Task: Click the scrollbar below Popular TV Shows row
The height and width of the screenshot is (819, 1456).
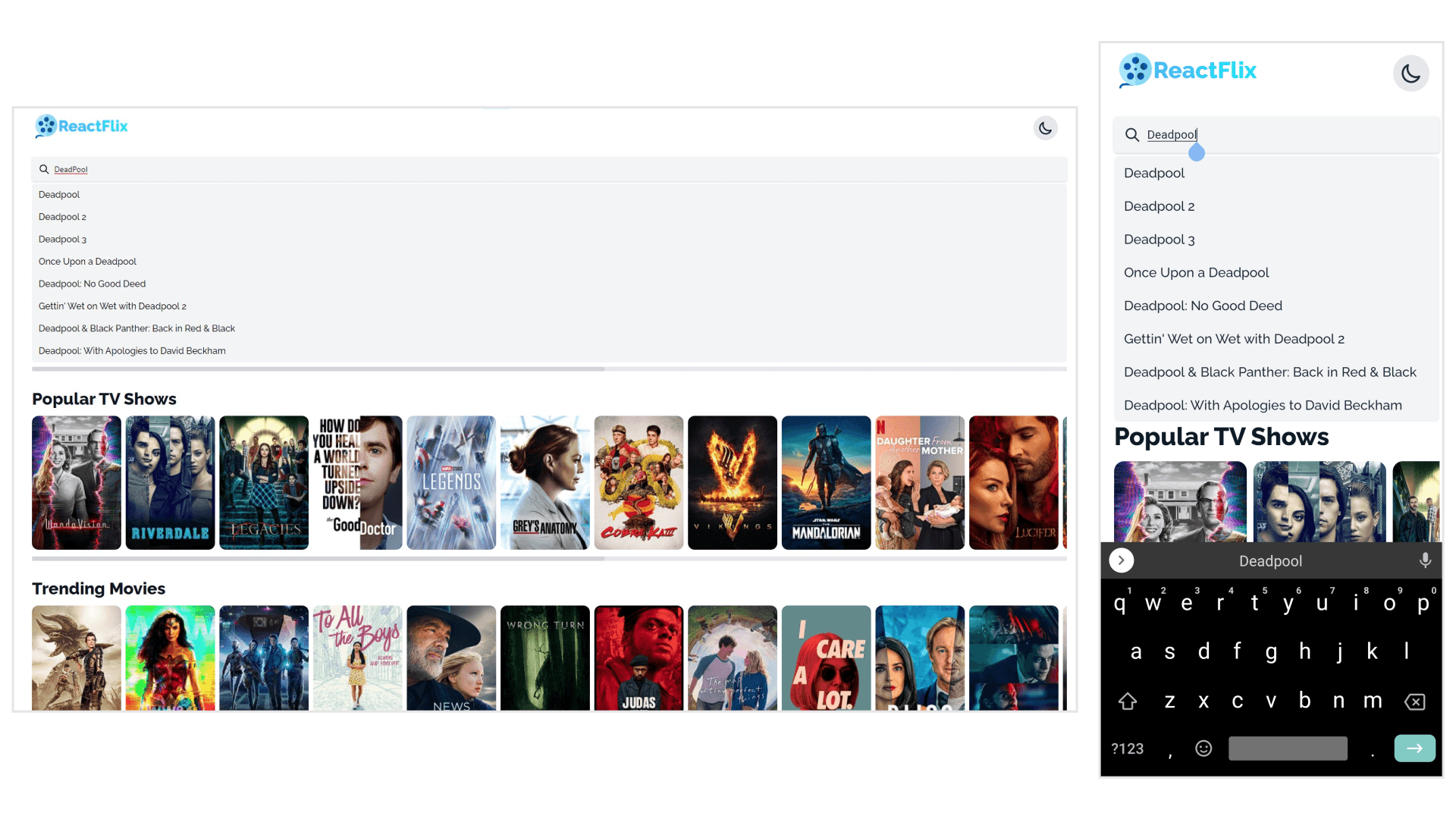Action: point(318,559)
